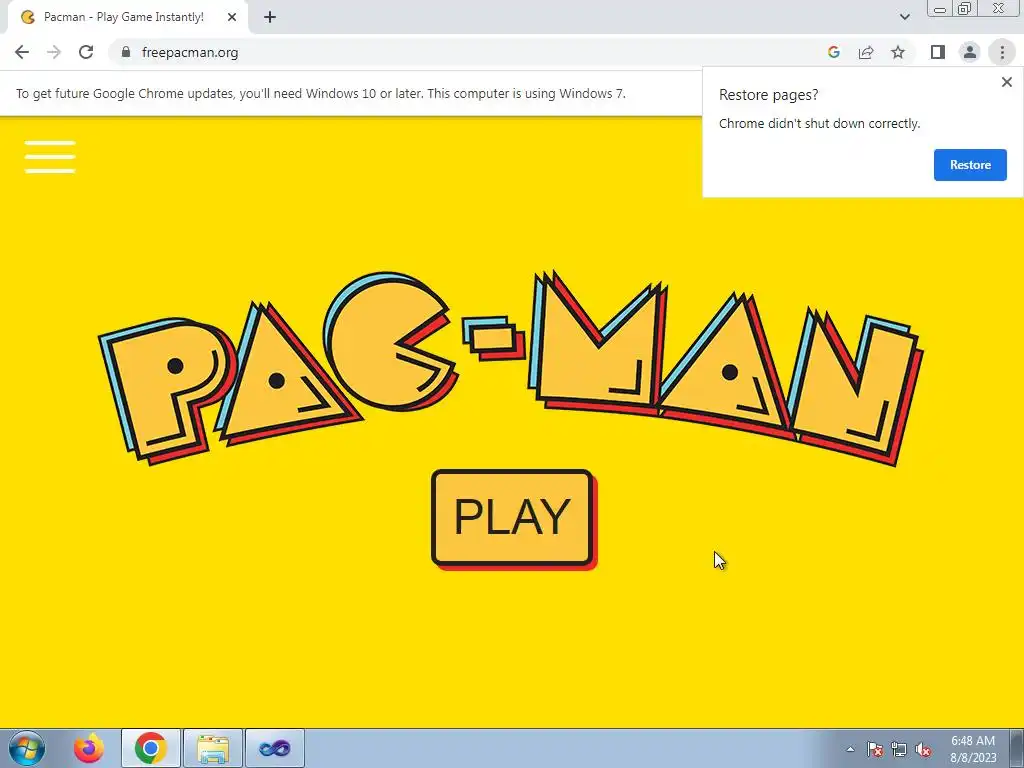Click the muted volume tray icon

(x=923, y=749)
